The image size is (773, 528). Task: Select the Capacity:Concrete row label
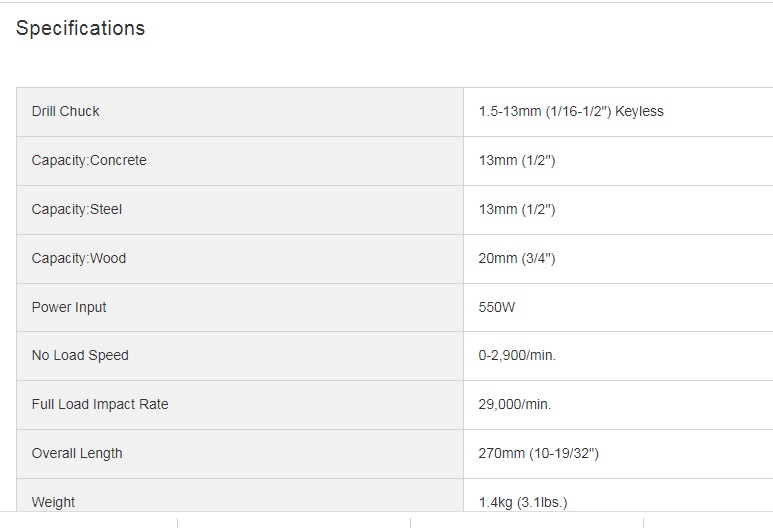89,160
